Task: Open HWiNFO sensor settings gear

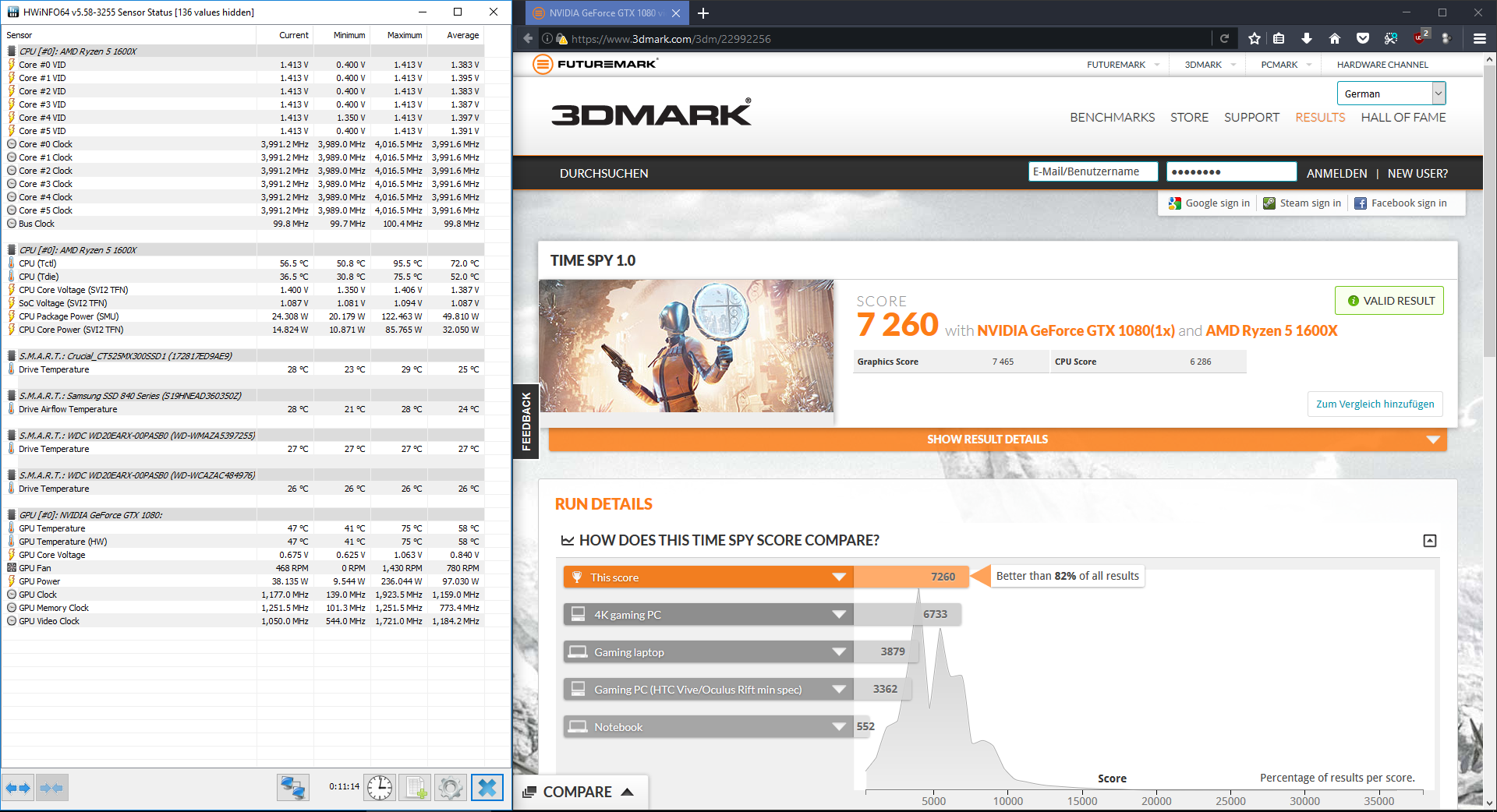Action: pos(450,788)
